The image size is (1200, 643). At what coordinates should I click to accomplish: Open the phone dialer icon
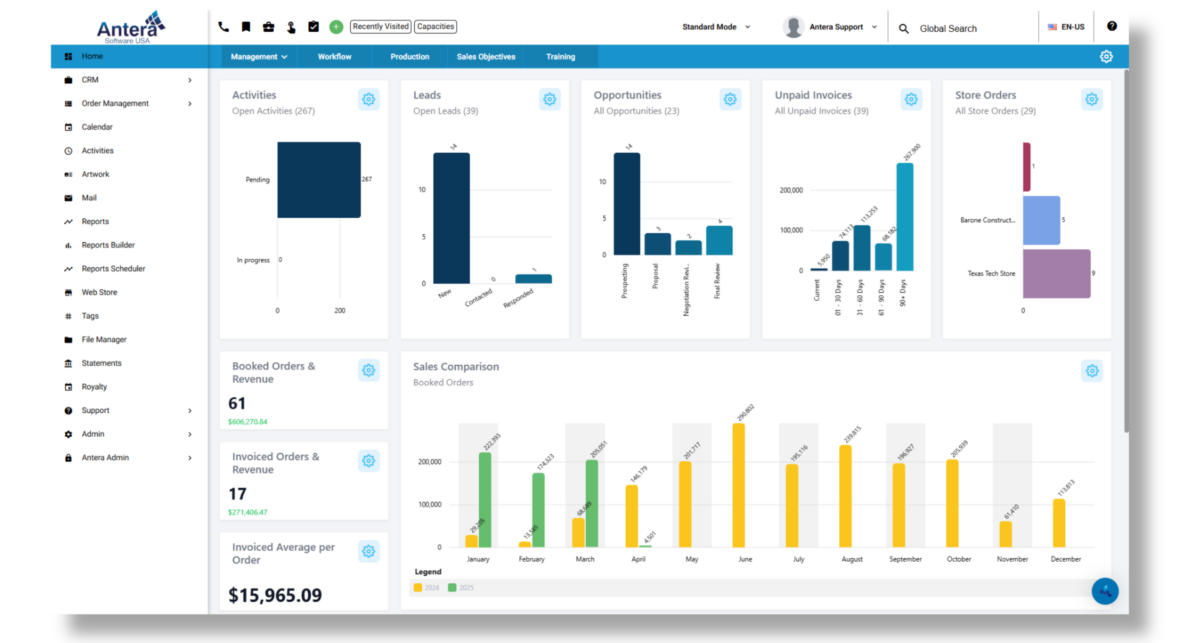(x=222, y=27)
